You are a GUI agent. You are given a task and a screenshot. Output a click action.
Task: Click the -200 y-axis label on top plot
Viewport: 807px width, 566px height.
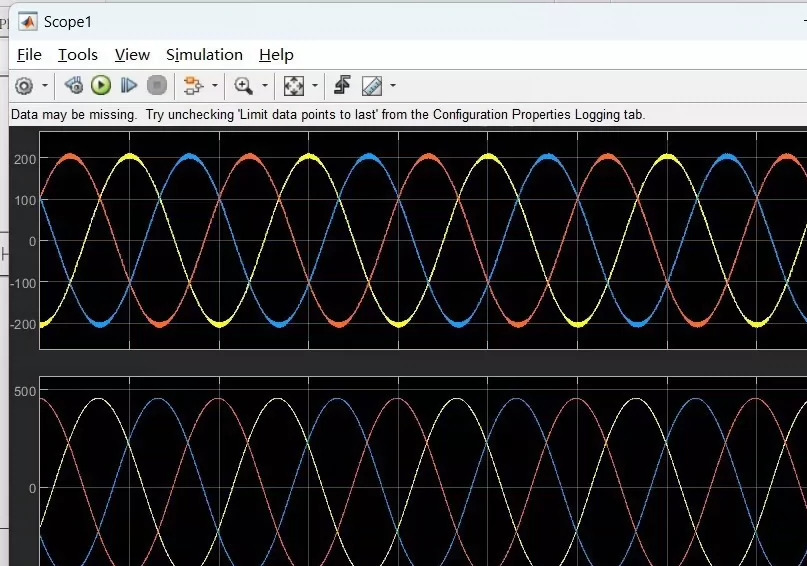tap(23, 325)
